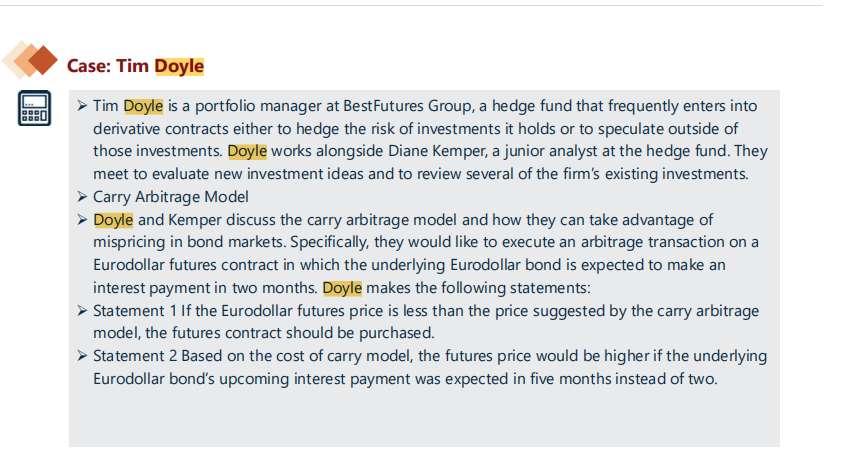Image resolution: width=848 pixels, height=453 pixels.
Task: Click highlighted "Doyle" before "and Kemper discuss"
Action: tap(112, 220)
